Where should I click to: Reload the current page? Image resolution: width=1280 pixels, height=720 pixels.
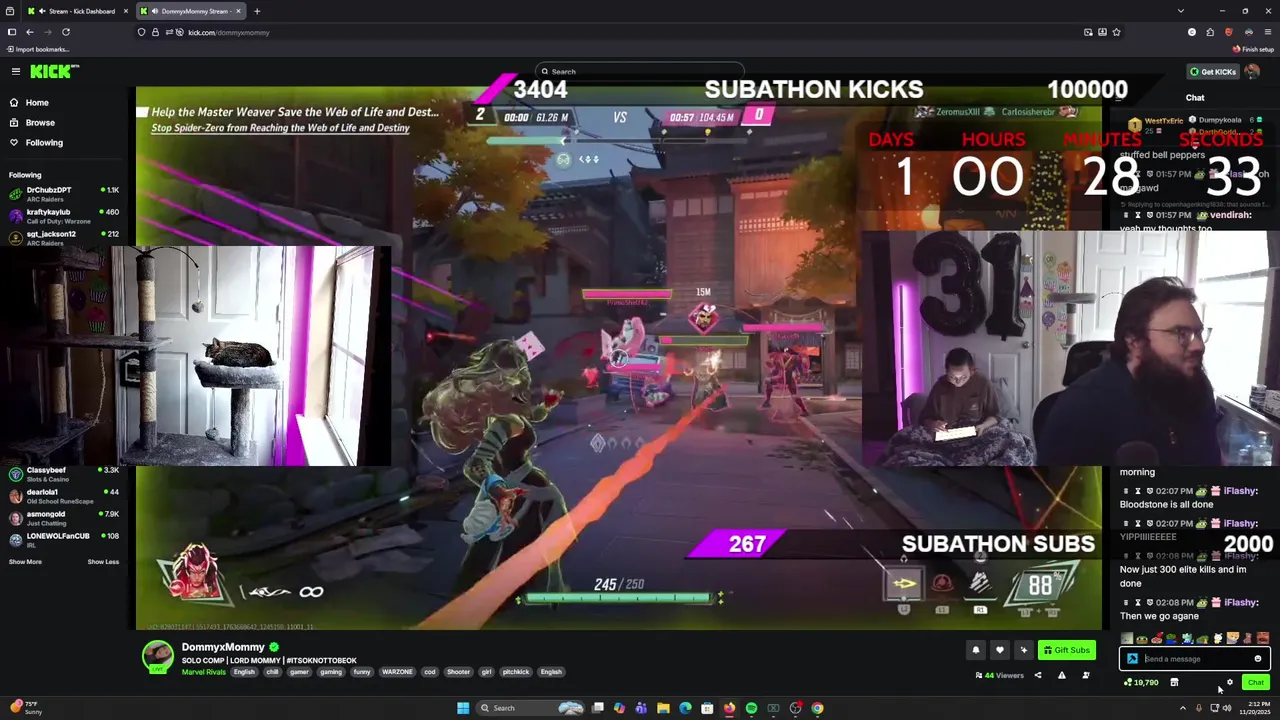pos(66,32)
